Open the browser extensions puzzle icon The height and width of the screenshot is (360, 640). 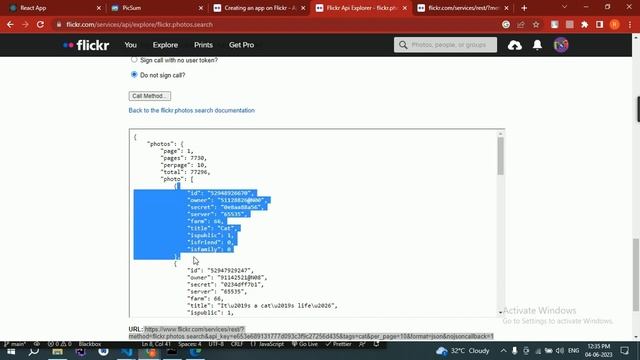(584, 24)
